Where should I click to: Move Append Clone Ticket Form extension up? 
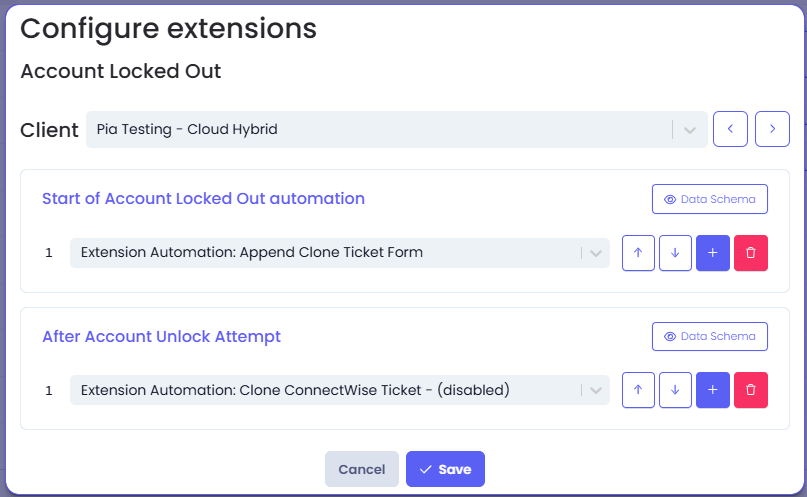coord(638,253)
